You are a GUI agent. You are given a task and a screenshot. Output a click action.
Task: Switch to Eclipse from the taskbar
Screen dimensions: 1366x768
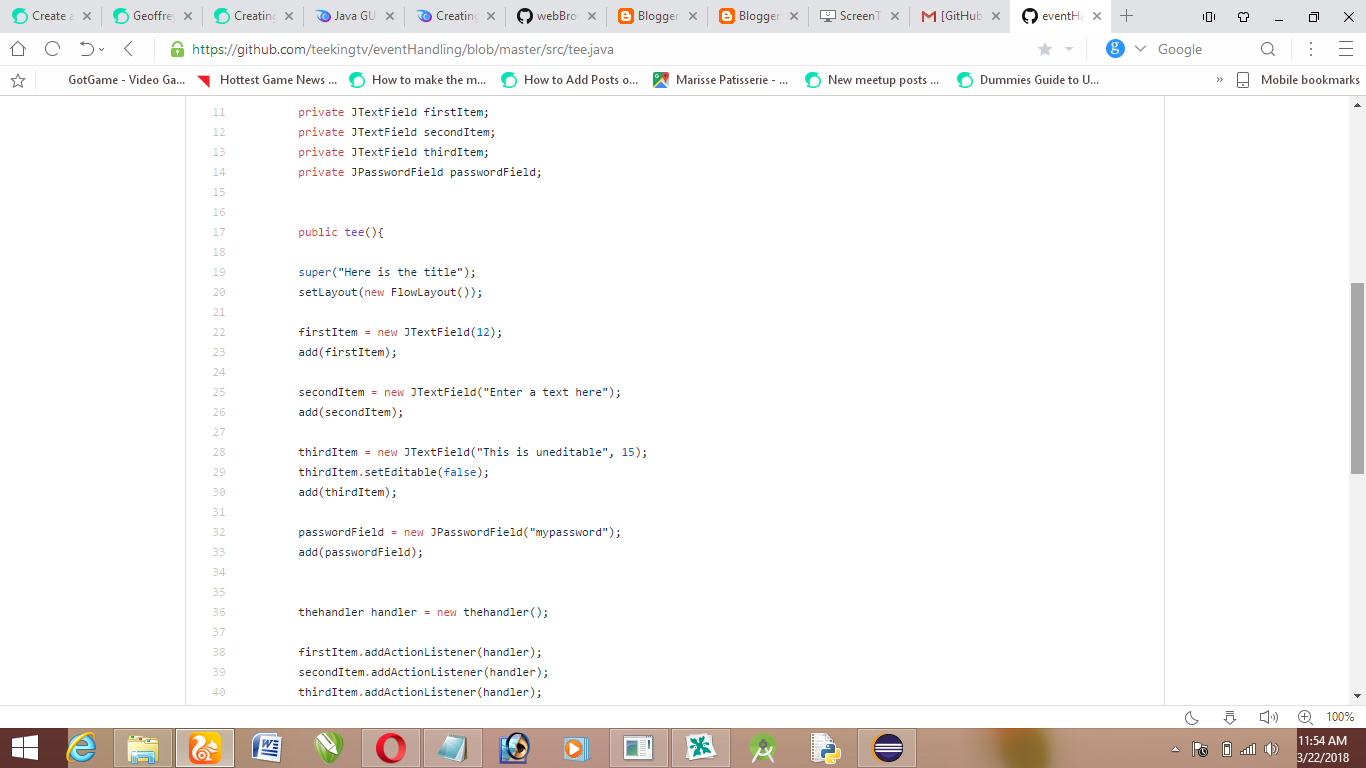point(887,748)
